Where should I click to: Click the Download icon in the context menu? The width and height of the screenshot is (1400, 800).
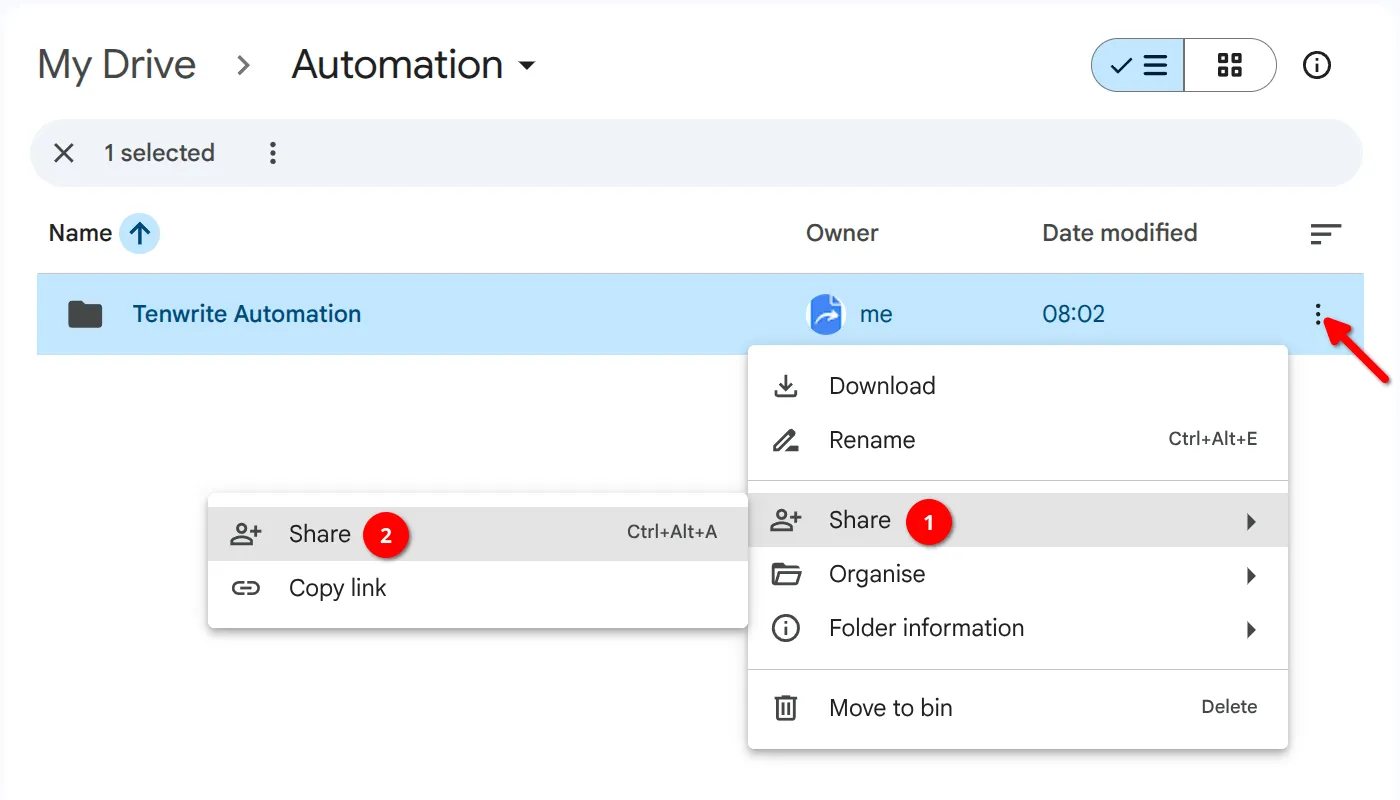[x=786, y=385]
